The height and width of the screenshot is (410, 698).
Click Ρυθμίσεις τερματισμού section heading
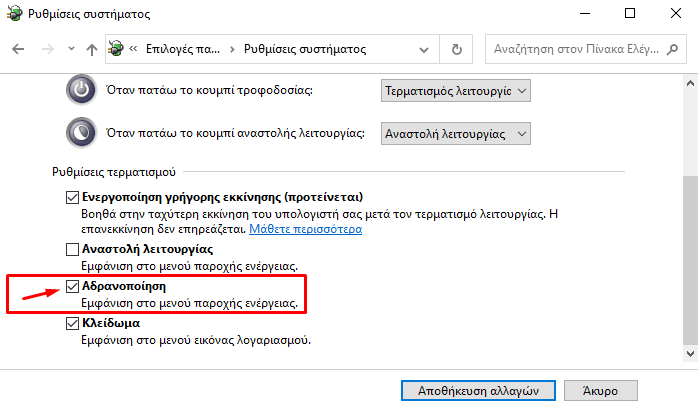pos(114,172)
